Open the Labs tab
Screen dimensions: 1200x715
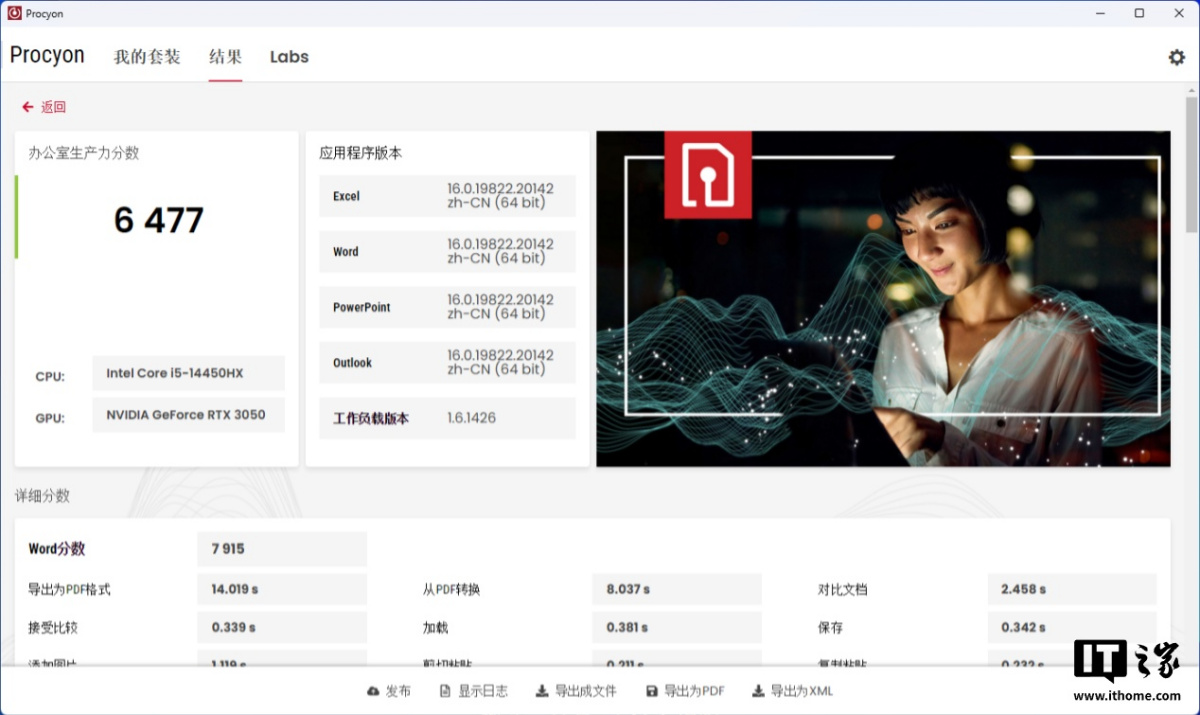(x=289, y=57)
